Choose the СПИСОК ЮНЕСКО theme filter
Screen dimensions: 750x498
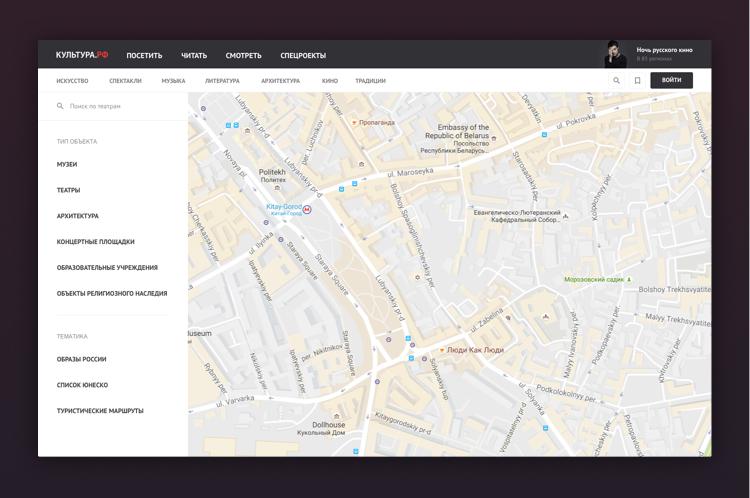tap(82, 385)
